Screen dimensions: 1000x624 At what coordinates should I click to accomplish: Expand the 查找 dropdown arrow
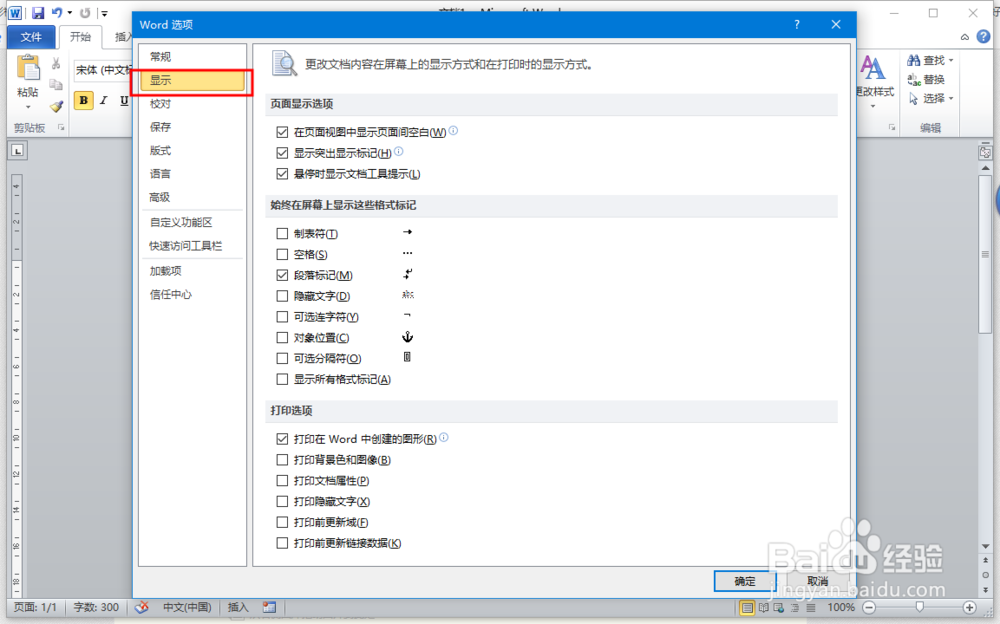tap(951, 60)
